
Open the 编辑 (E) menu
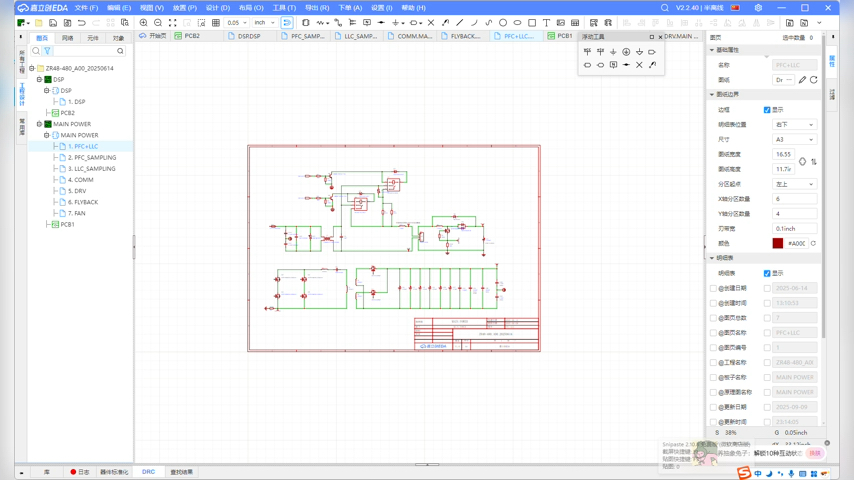pos(119,8)
